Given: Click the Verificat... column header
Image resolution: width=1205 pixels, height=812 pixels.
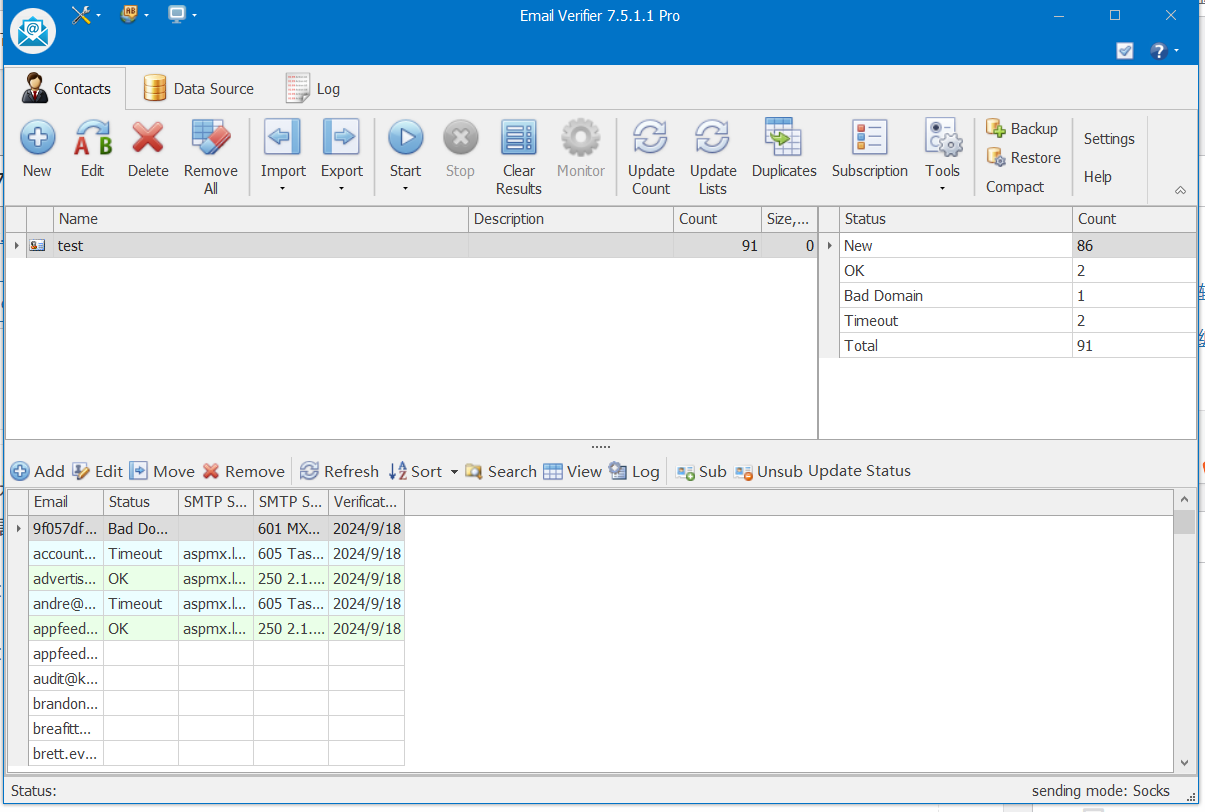Looking at the screenshot, I should point(366,502).
